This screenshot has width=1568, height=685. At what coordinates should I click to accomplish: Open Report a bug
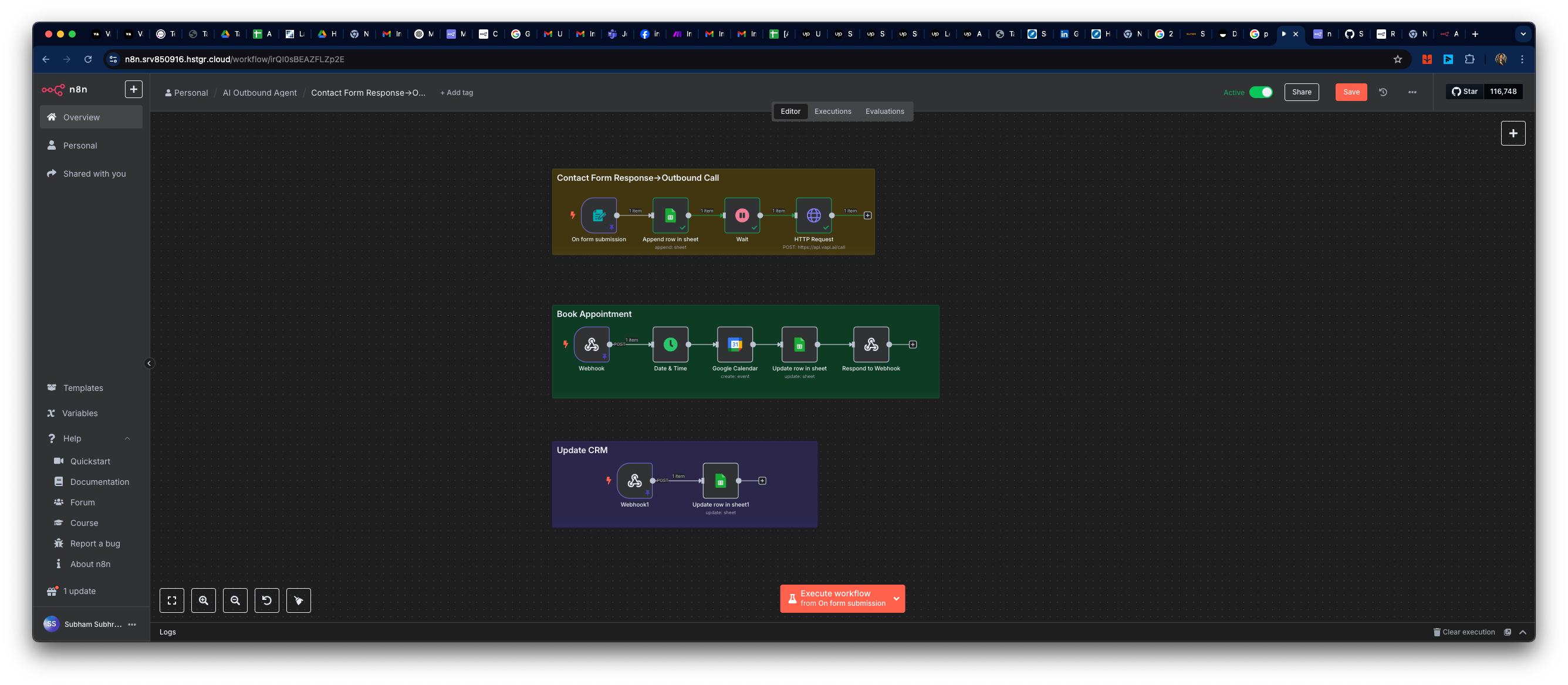92,544
